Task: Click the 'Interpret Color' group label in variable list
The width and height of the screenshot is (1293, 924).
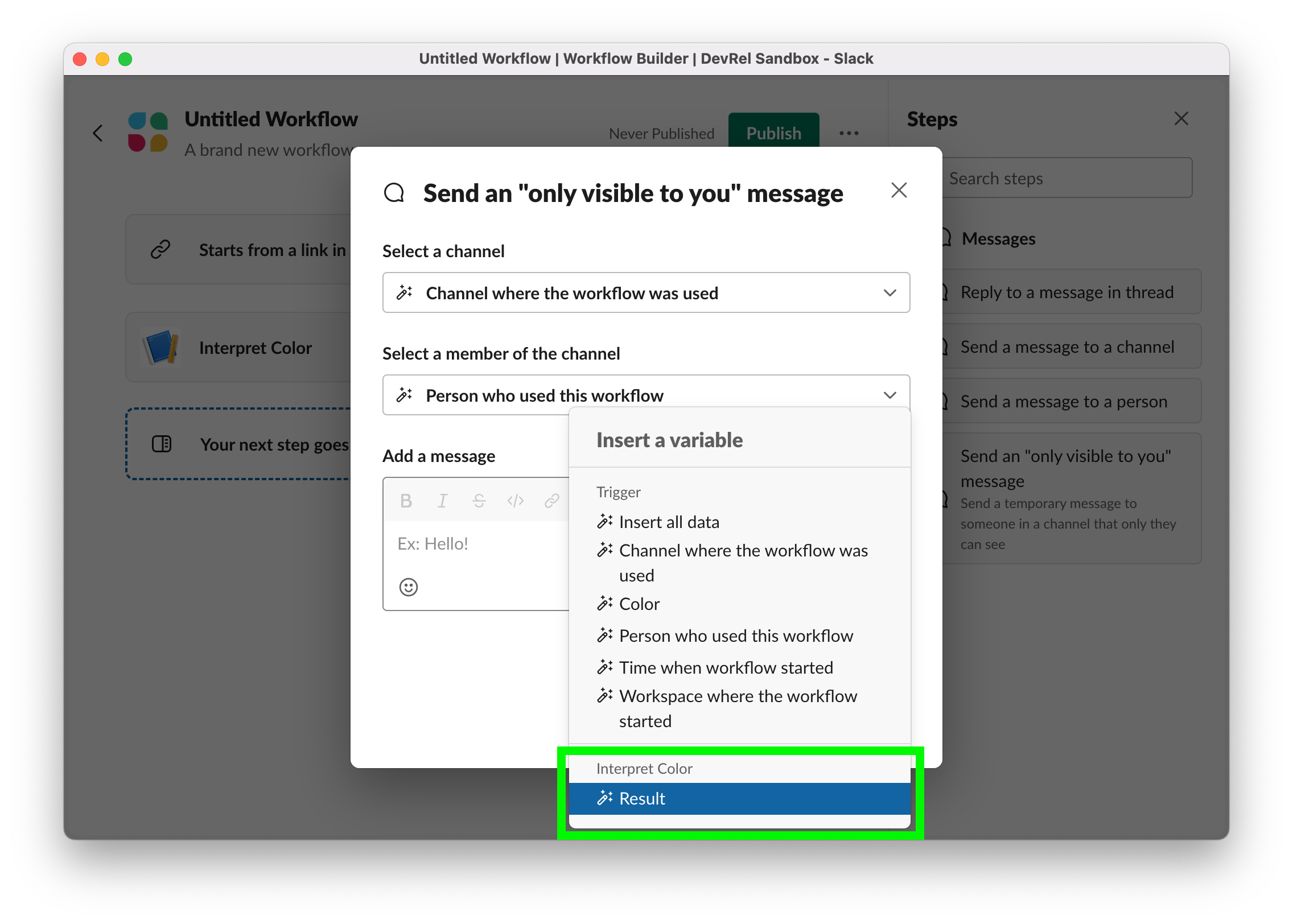Action: pos(644,768)
